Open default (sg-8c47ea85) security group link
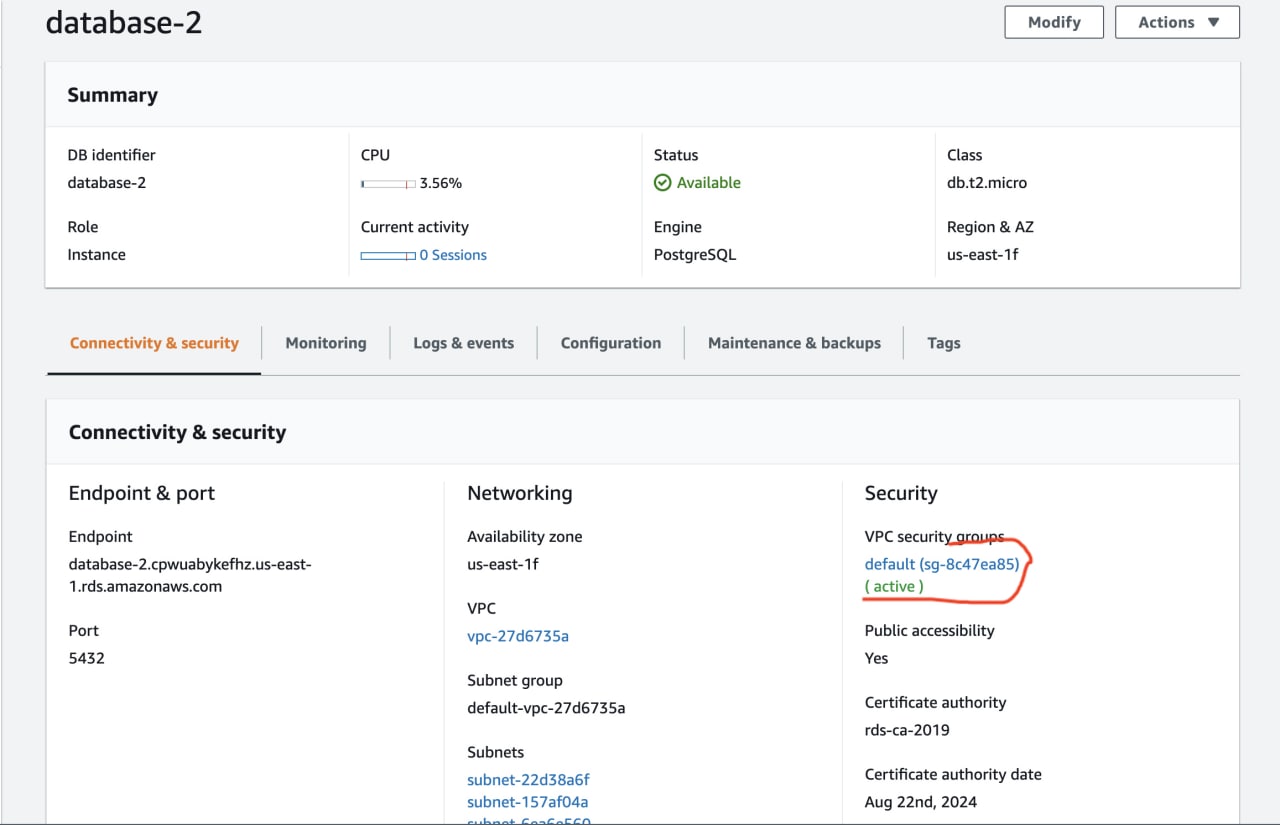1280x825 pixels. pyautogui.click(x=942, y=564)
